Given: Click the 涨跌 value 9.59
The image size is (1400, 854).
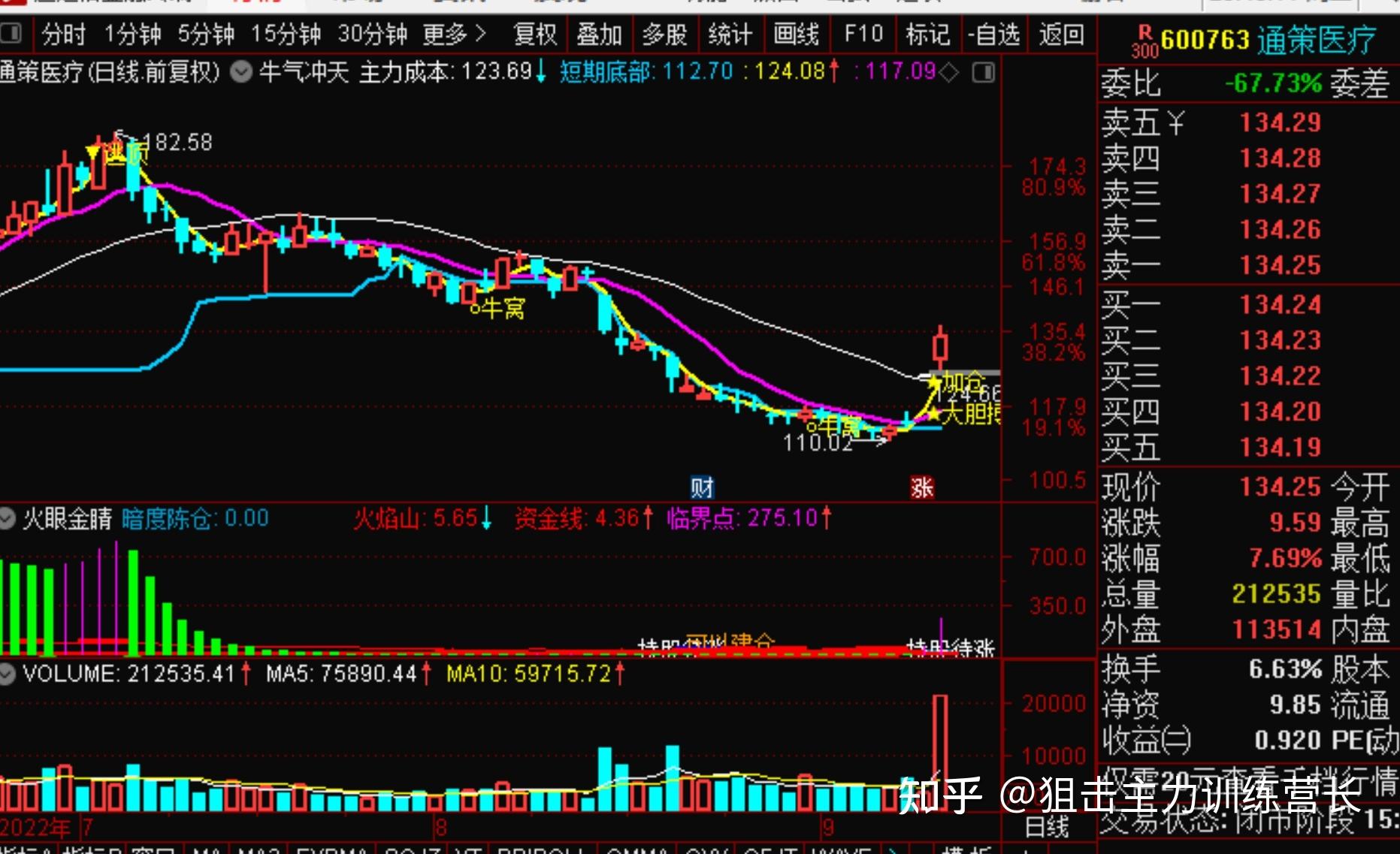Looking at the screenshot, I should click(x=1296, y=523).
